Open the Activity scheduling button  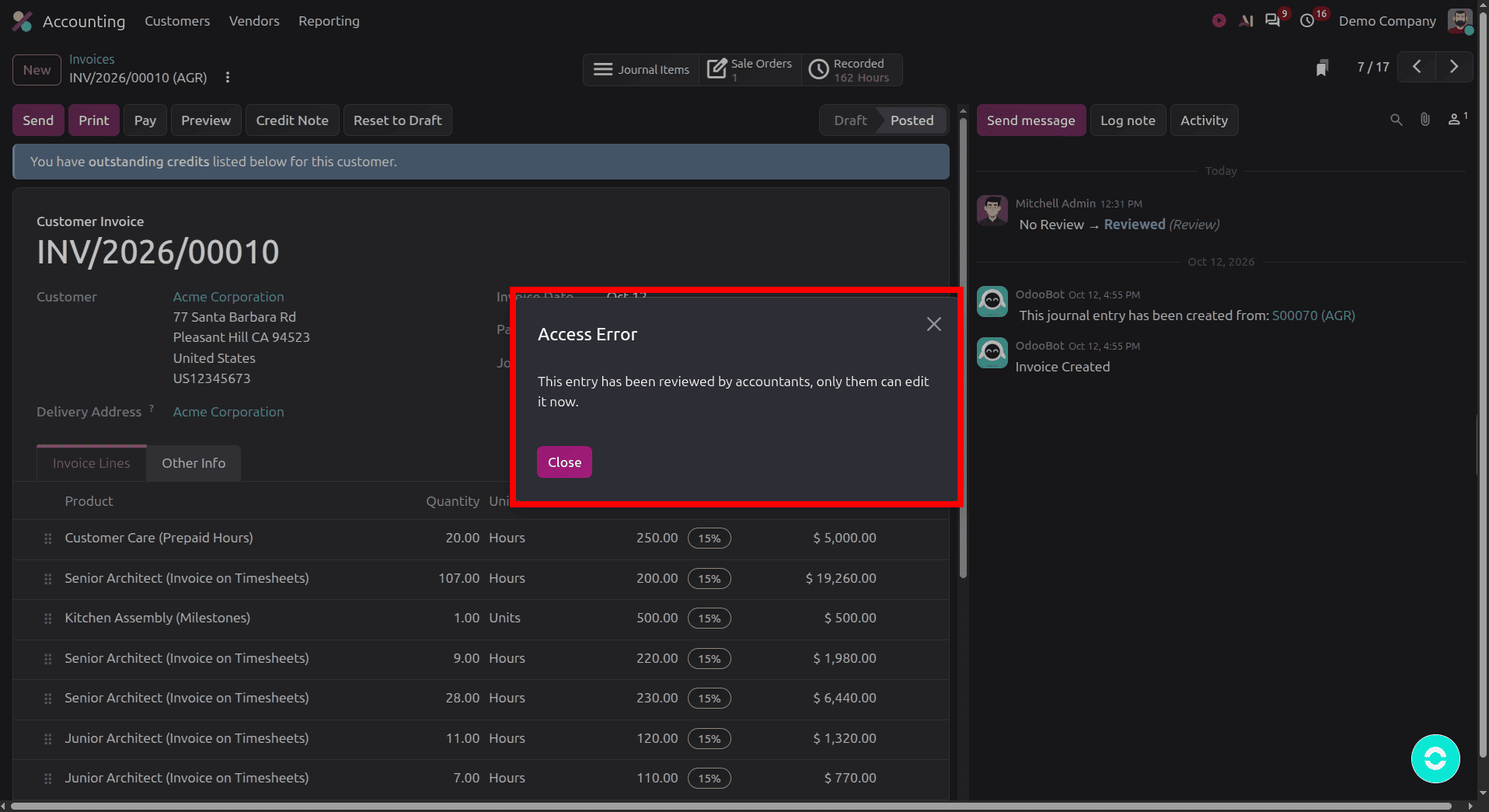(x=1204, y=120)
